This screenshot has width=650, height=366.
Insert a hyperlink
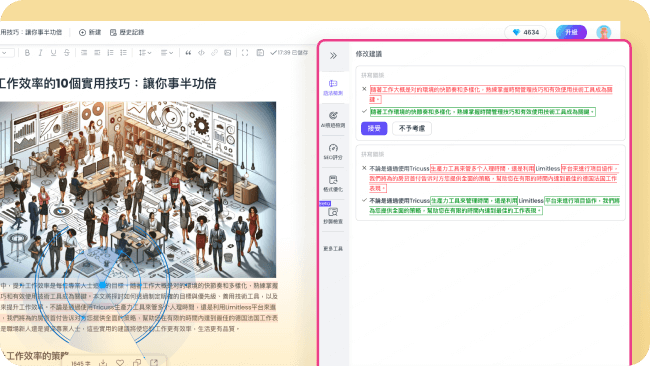[214, 53]
